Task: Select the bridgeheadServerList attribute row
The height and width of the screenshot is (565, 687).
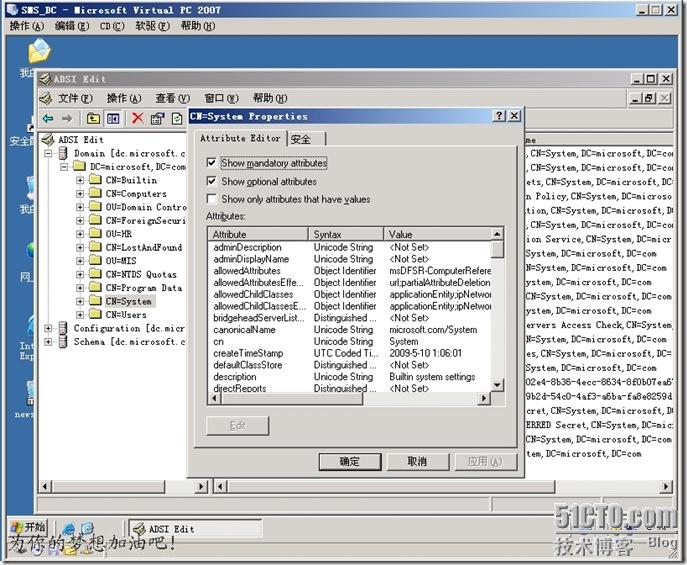Action: pos(350,318)
